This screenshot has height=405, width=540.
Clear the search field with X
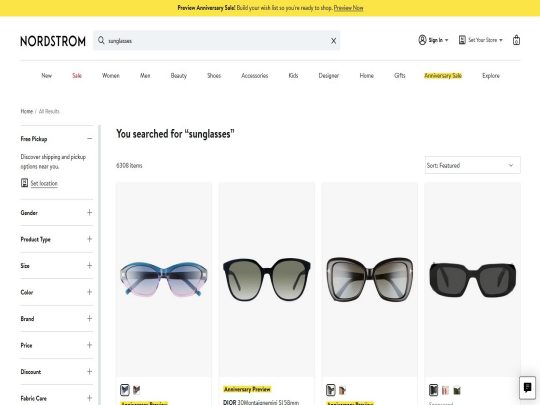click(333, 41)
